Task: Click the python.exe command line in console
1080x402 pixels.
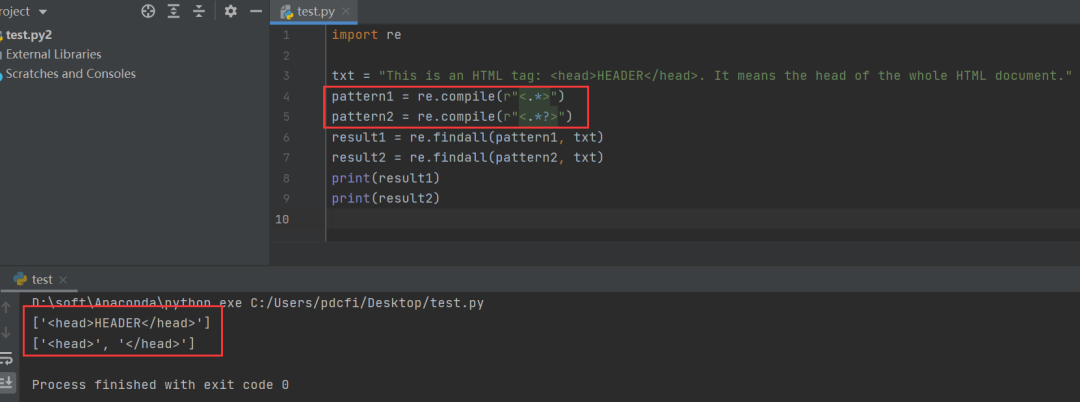Action: (258, 303)
